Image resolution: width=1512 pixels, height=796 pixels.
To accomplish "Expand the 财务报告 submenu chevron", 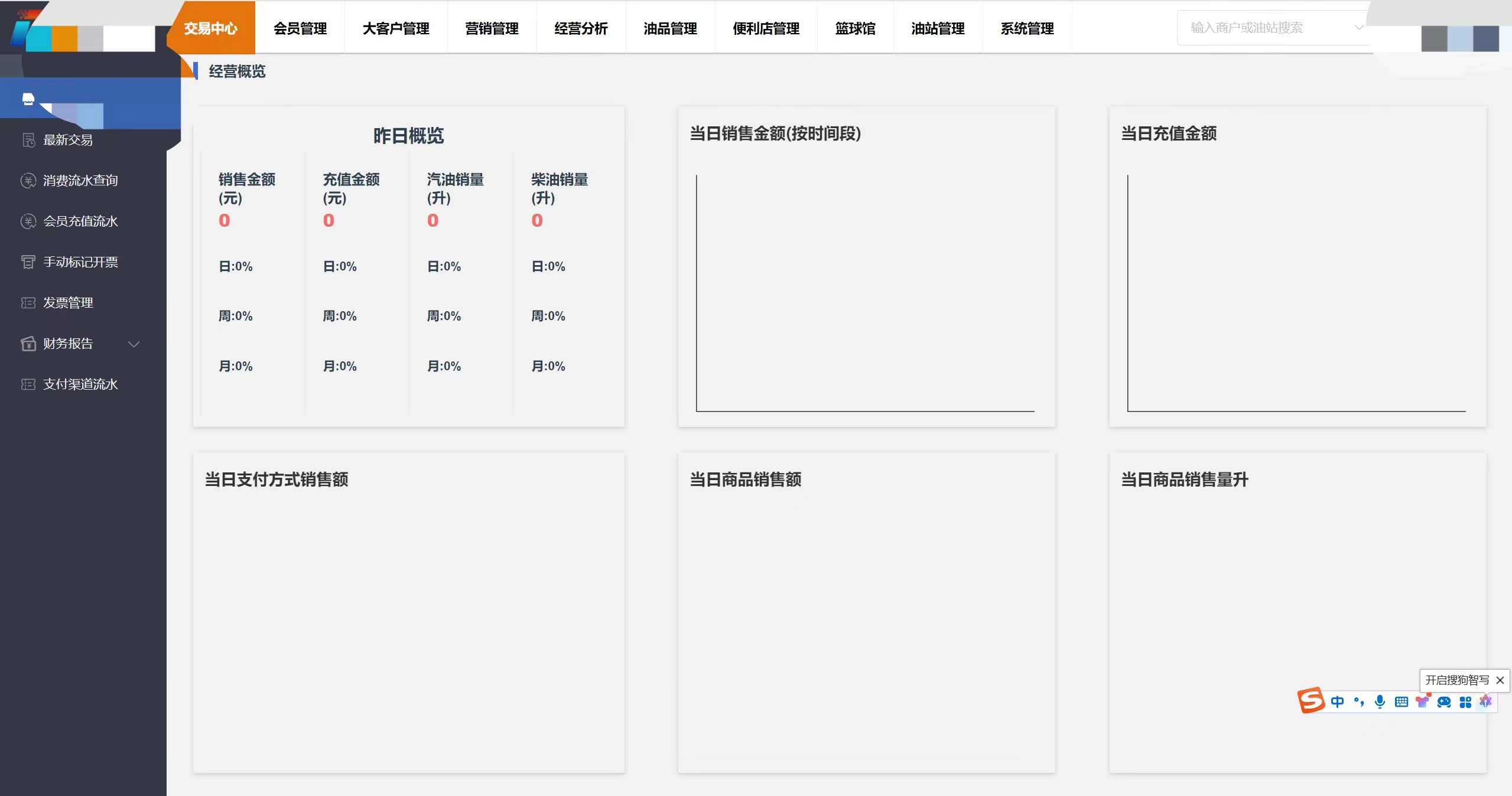I will [134, 344].
